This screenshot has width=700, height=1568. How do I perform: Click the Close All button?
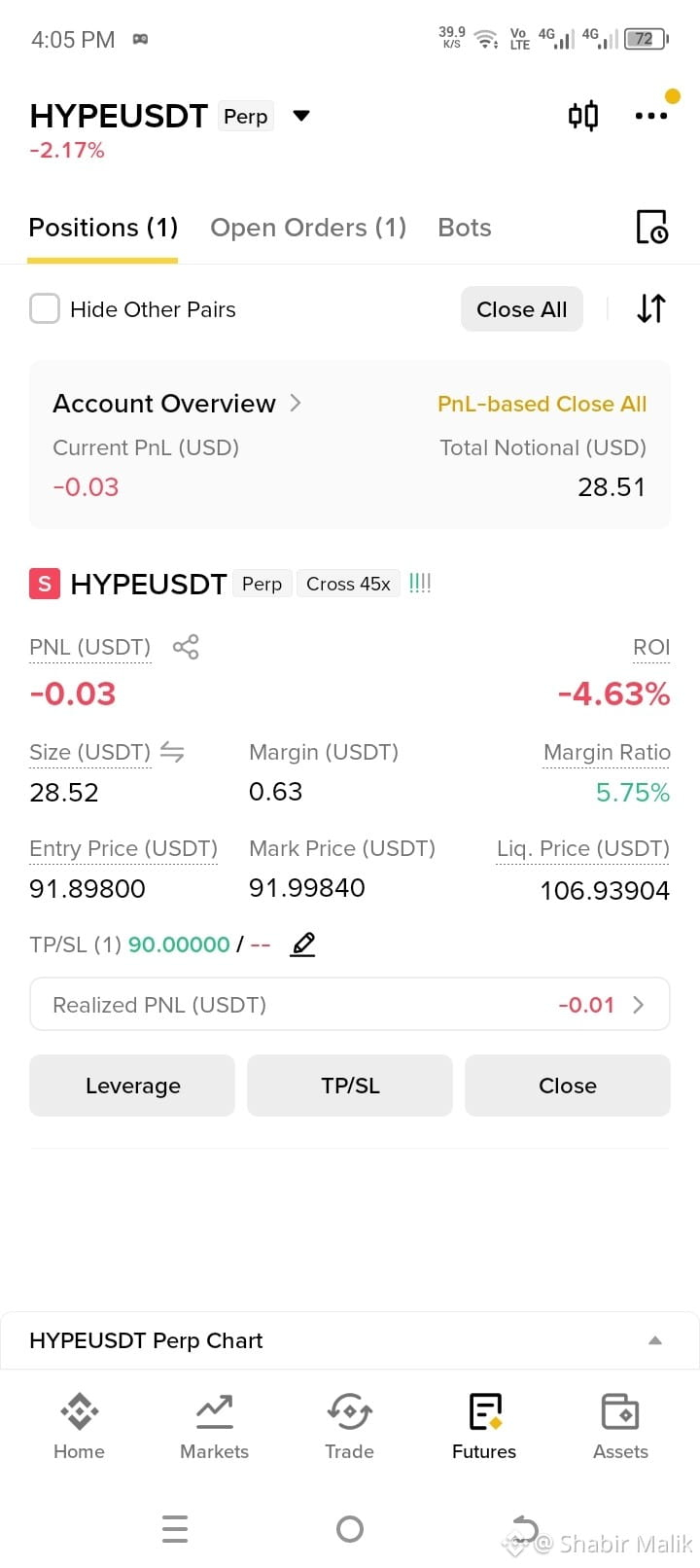(x=522, y=309)
